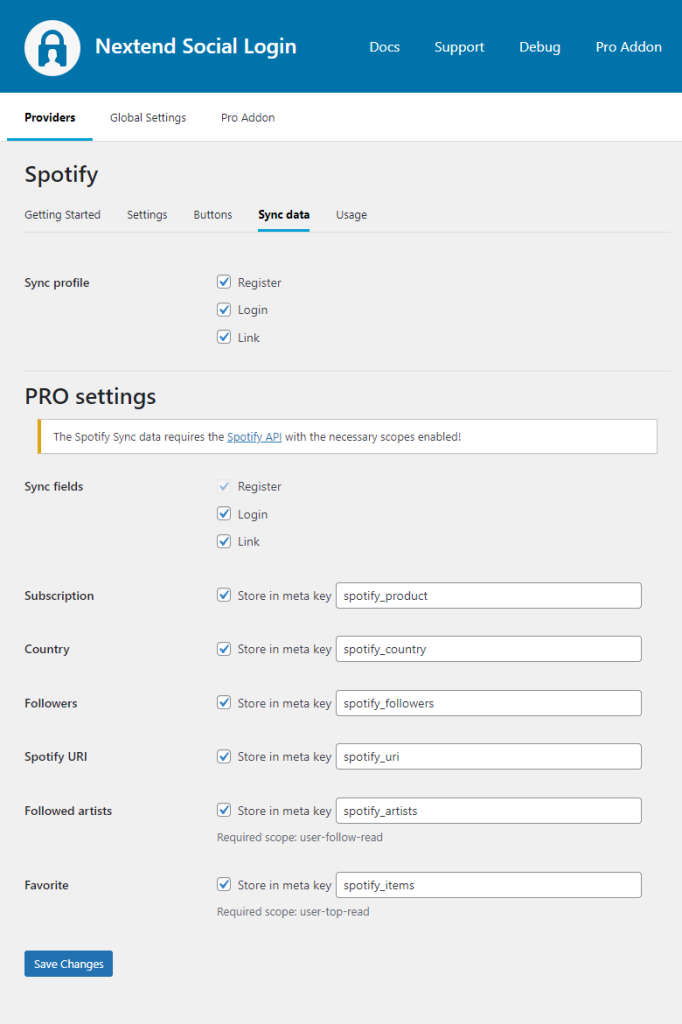Click the Nextend Social Login padlock logo
682x1024 pixels.
click(52, 48)
